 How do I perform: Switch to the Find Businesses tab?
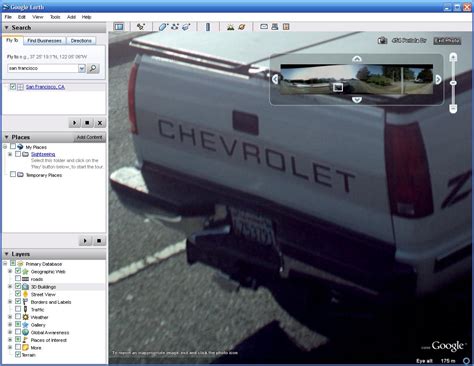44,41
